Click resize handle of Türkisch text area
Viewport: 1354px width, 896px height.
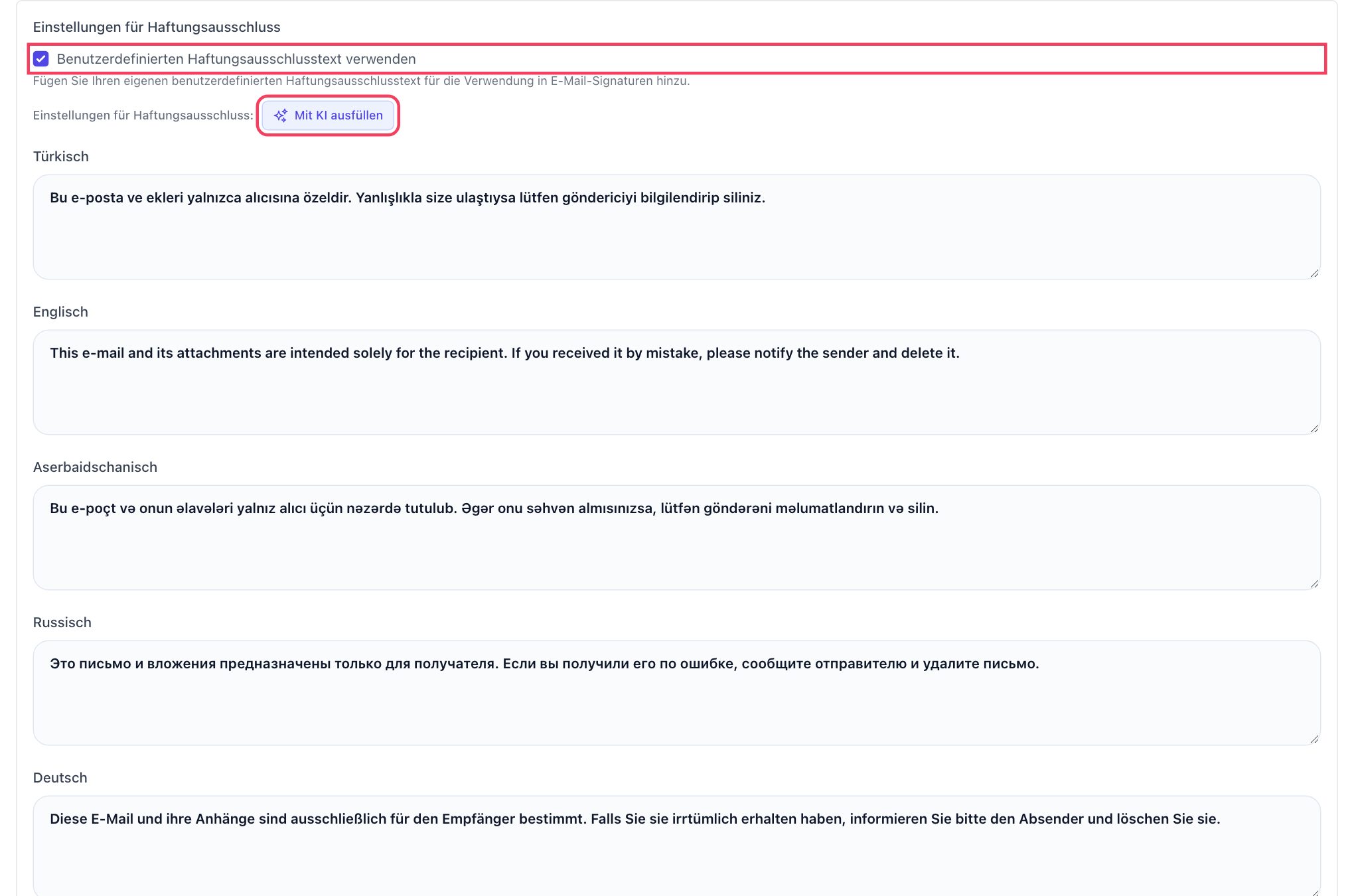[x=1314, y=273]
